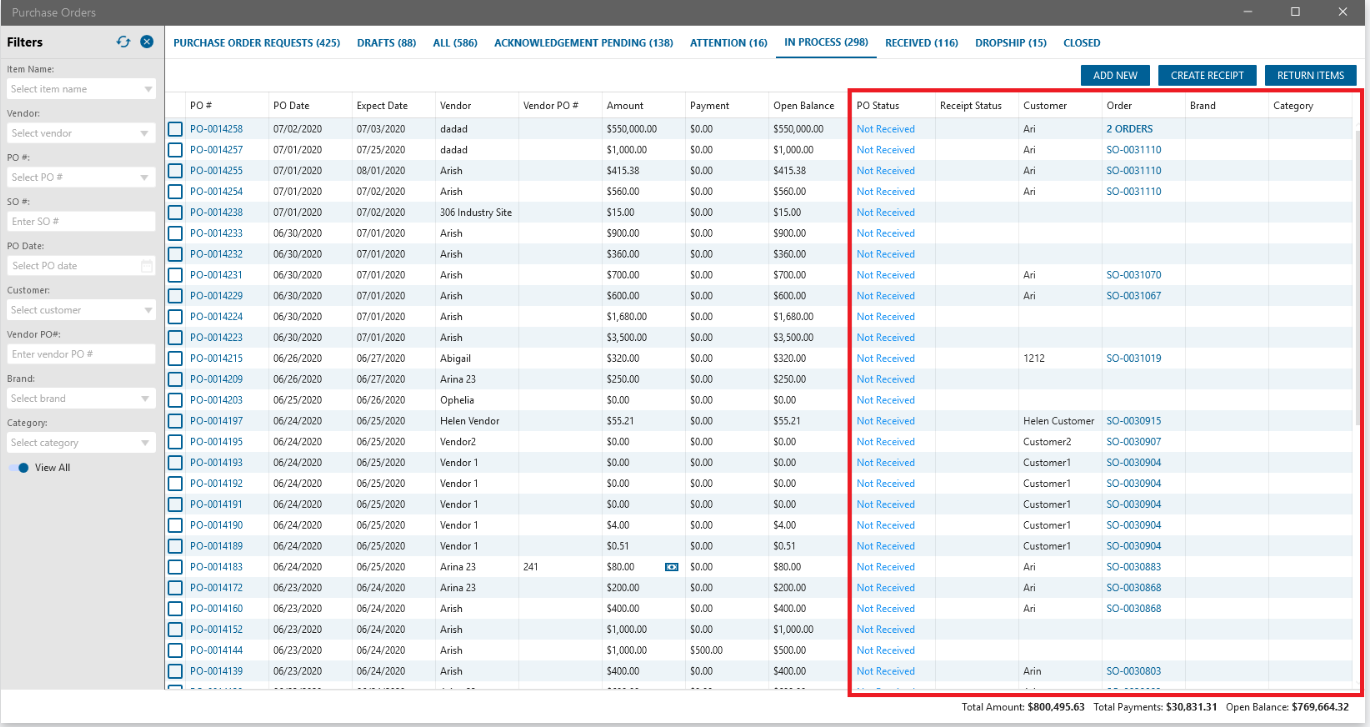The width and height of the screenshot is (1370, 727).
Task: Select the "Helen Customer" cell
Action: tap(1059, 421)
